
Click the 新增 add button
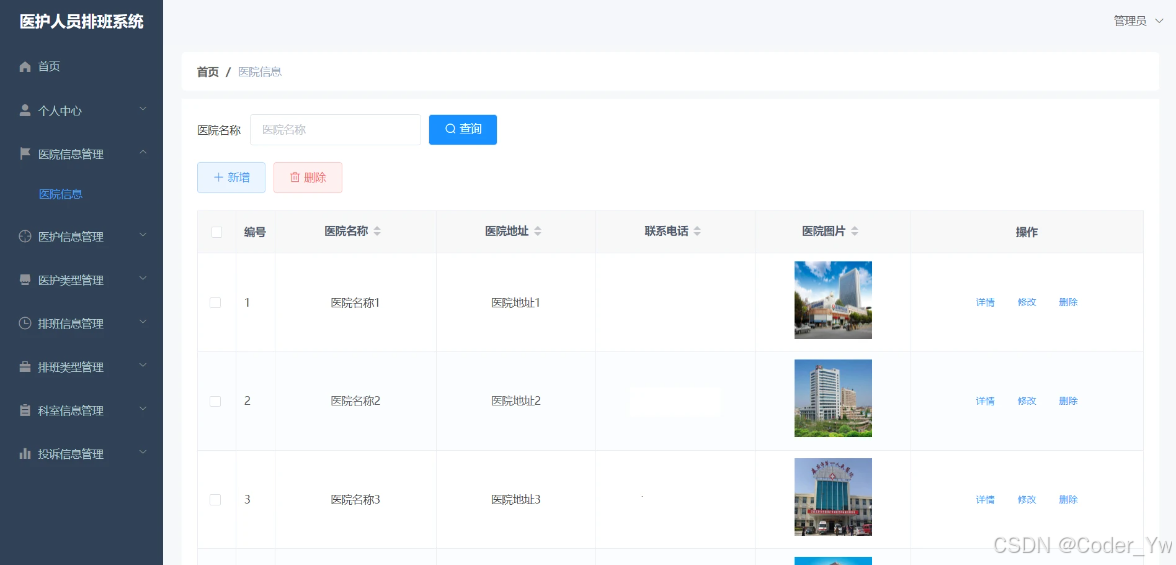pos(231,177)
